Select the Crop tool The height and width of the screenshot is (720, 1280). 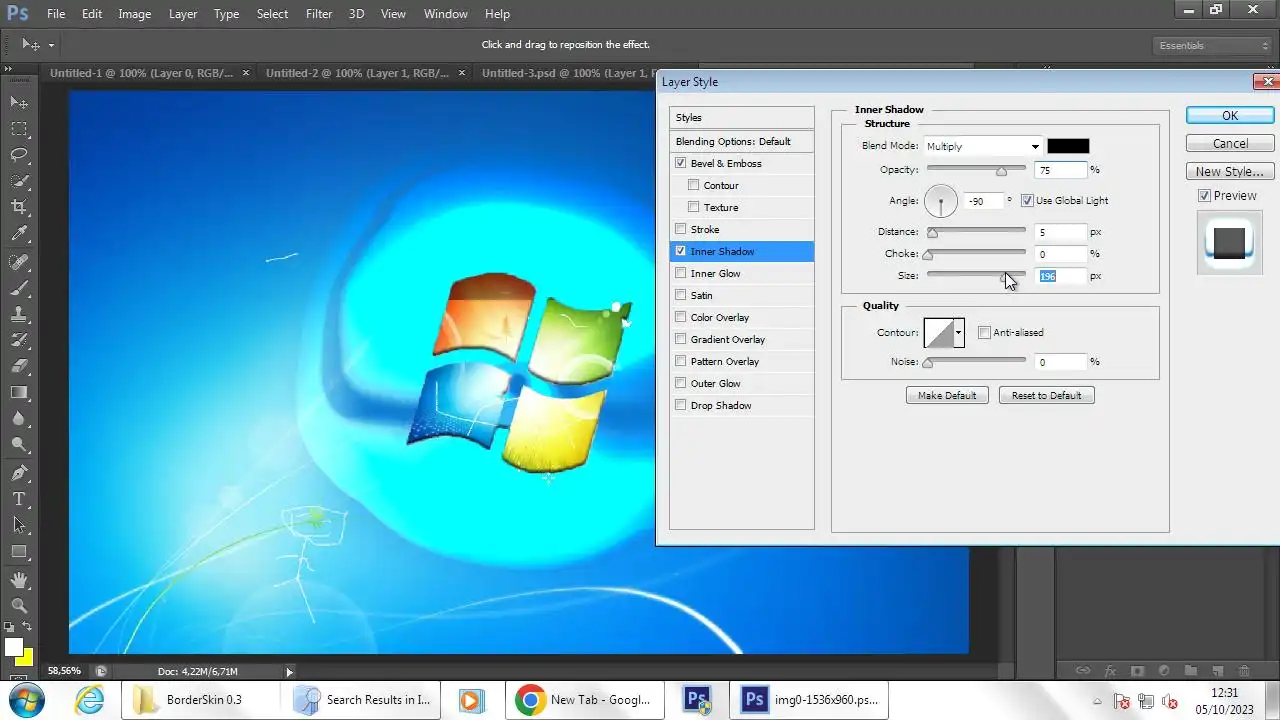coord(19,207)
